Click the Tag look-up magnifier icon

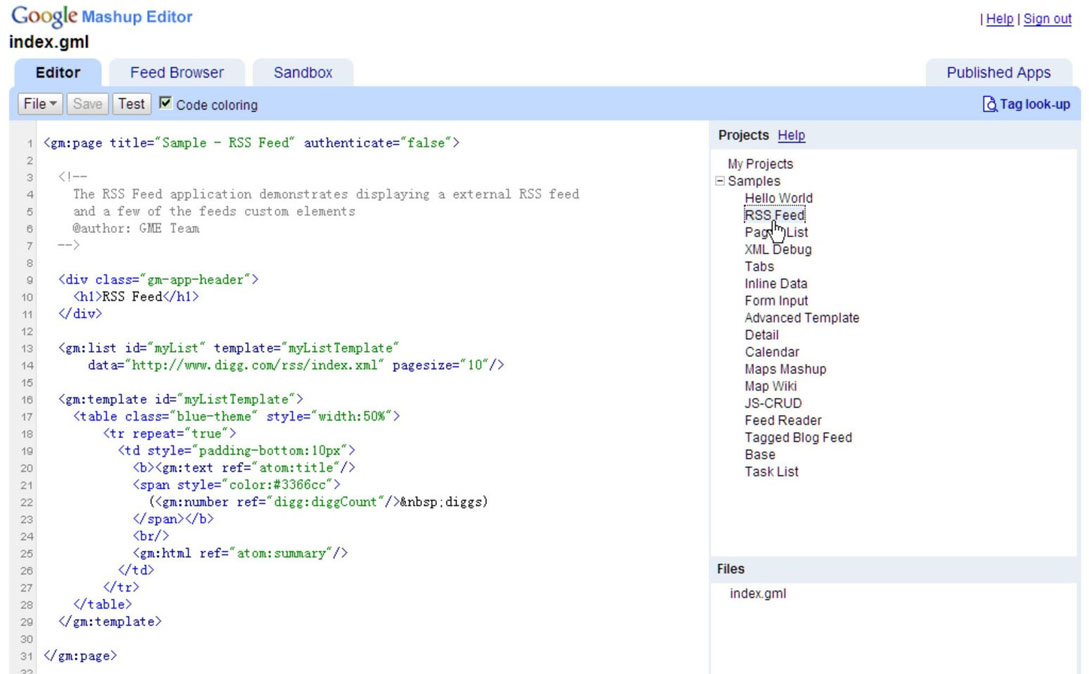pos(989,104)
